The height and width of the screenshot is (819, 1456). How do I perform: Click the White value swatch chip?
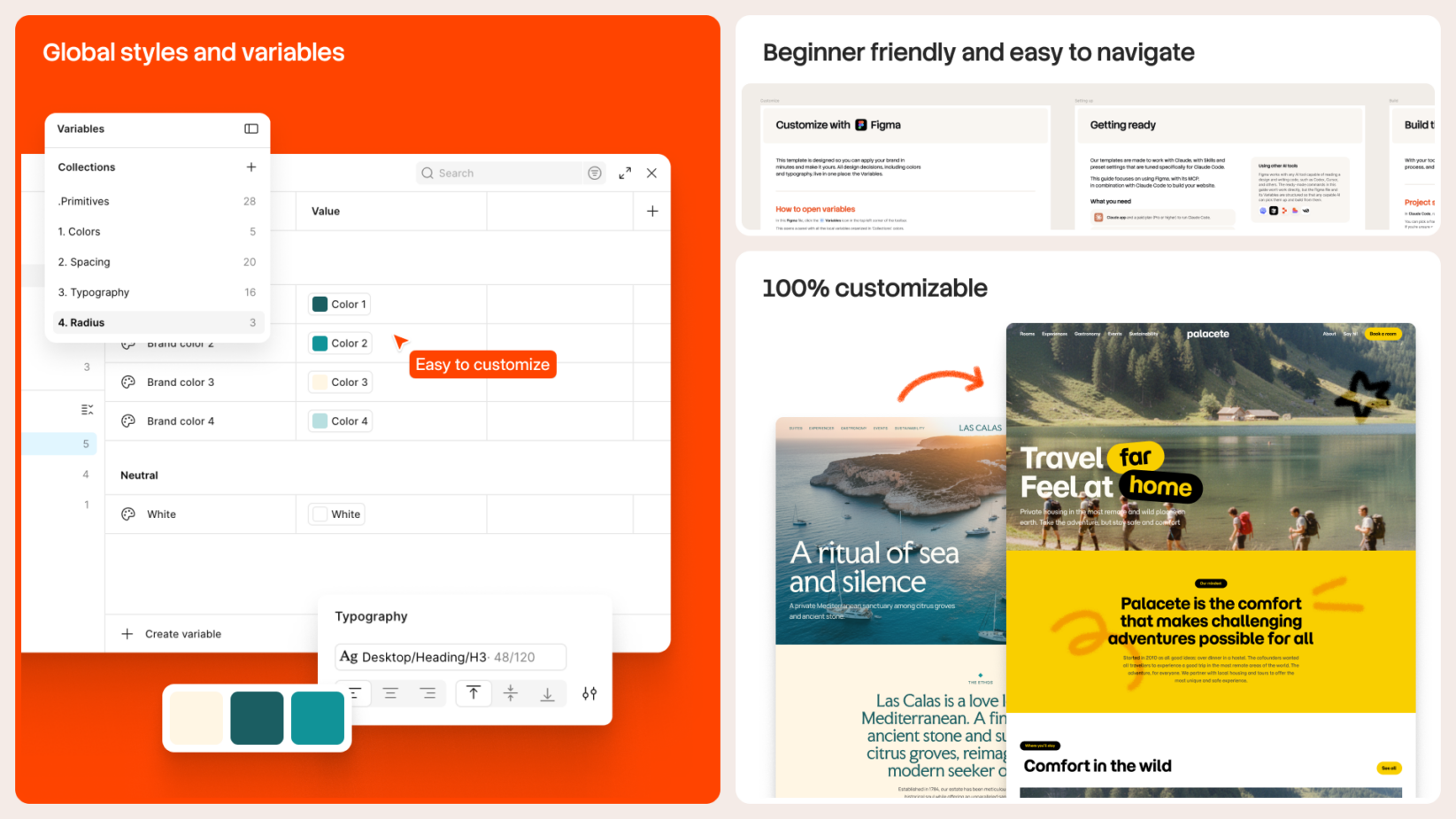pos(336,514)
